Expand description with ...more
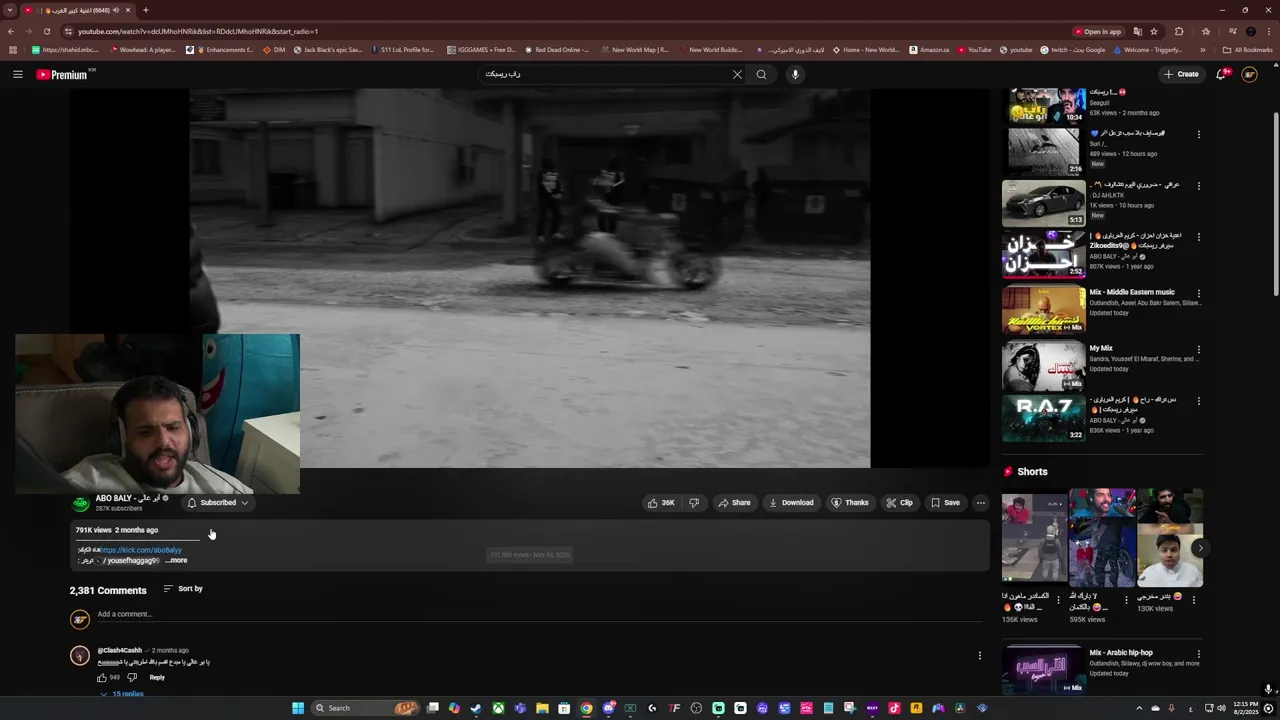The height and width of the screenshot is (720, 1280). coord(176,561)
